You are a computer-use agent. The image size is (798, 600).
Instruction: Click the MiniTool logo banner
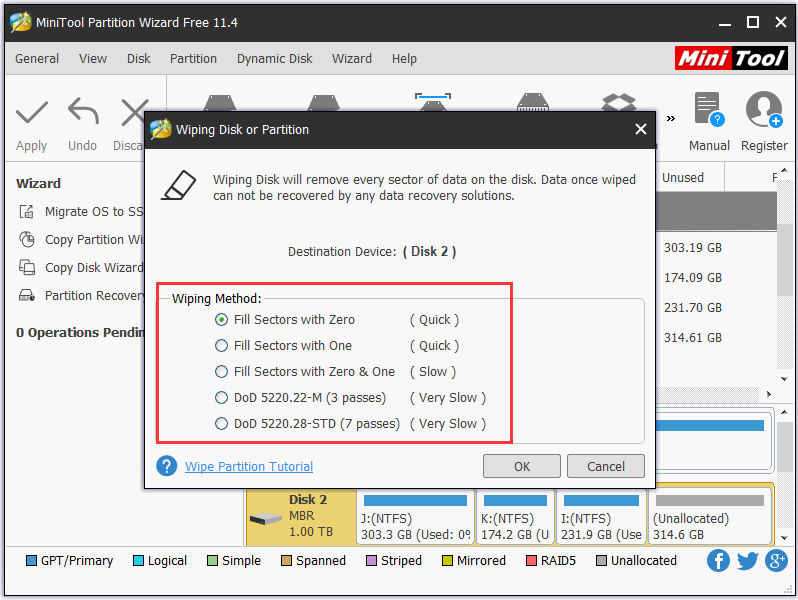pos(731,58)
